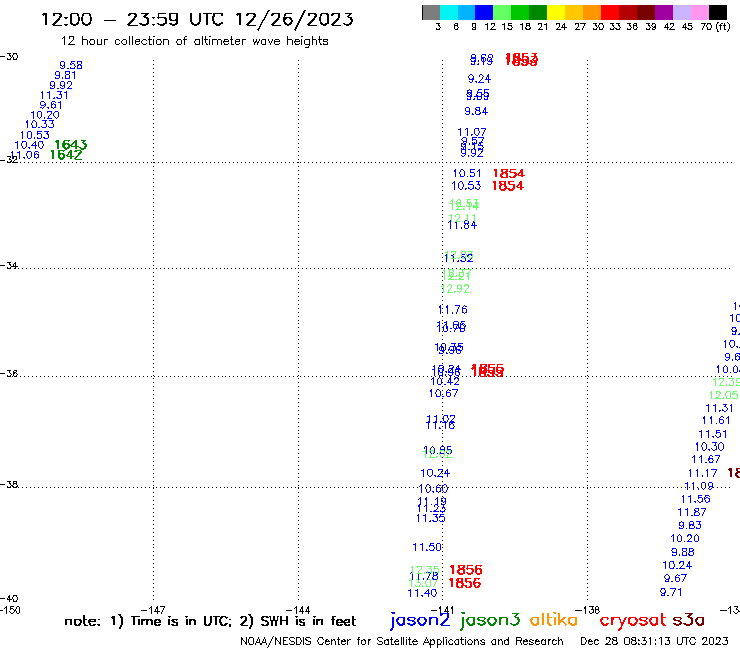Click the wave height value '11.61'
740x650 pixels.
pos(716,421)
